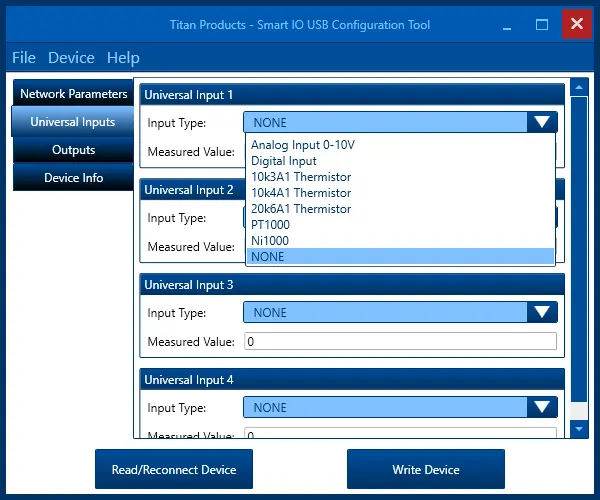Select 10k4A1 Thermistor from the list
Image resolution: width=600 pixels, height=500 pixels.
coord(301,193)
